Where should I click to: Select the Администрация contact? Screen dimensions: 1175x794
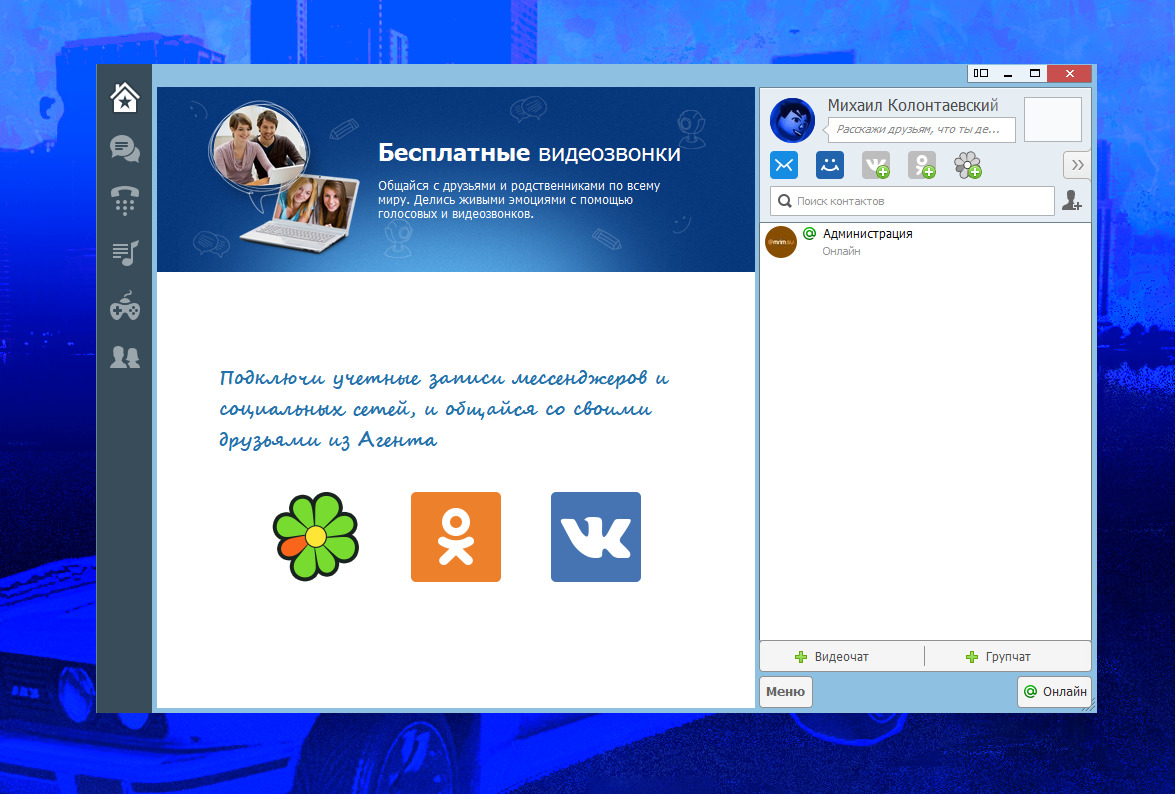[x=925, y=242]
